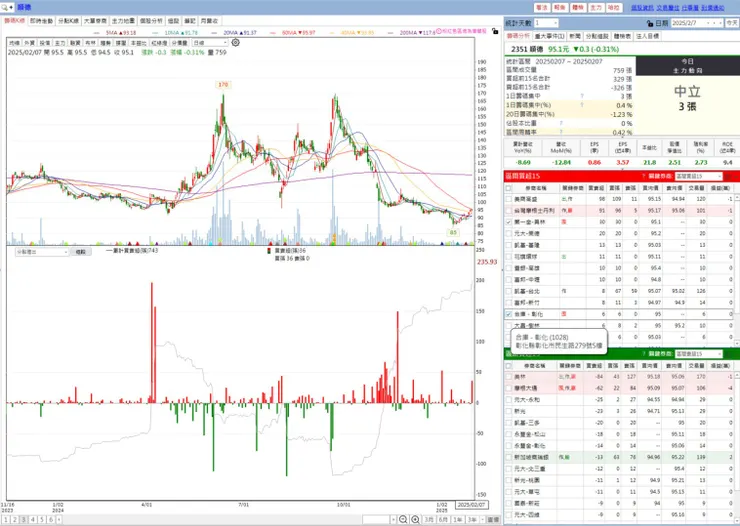Click the 200MA legend color line
This screenshot has width=740, height=526.
391,33
